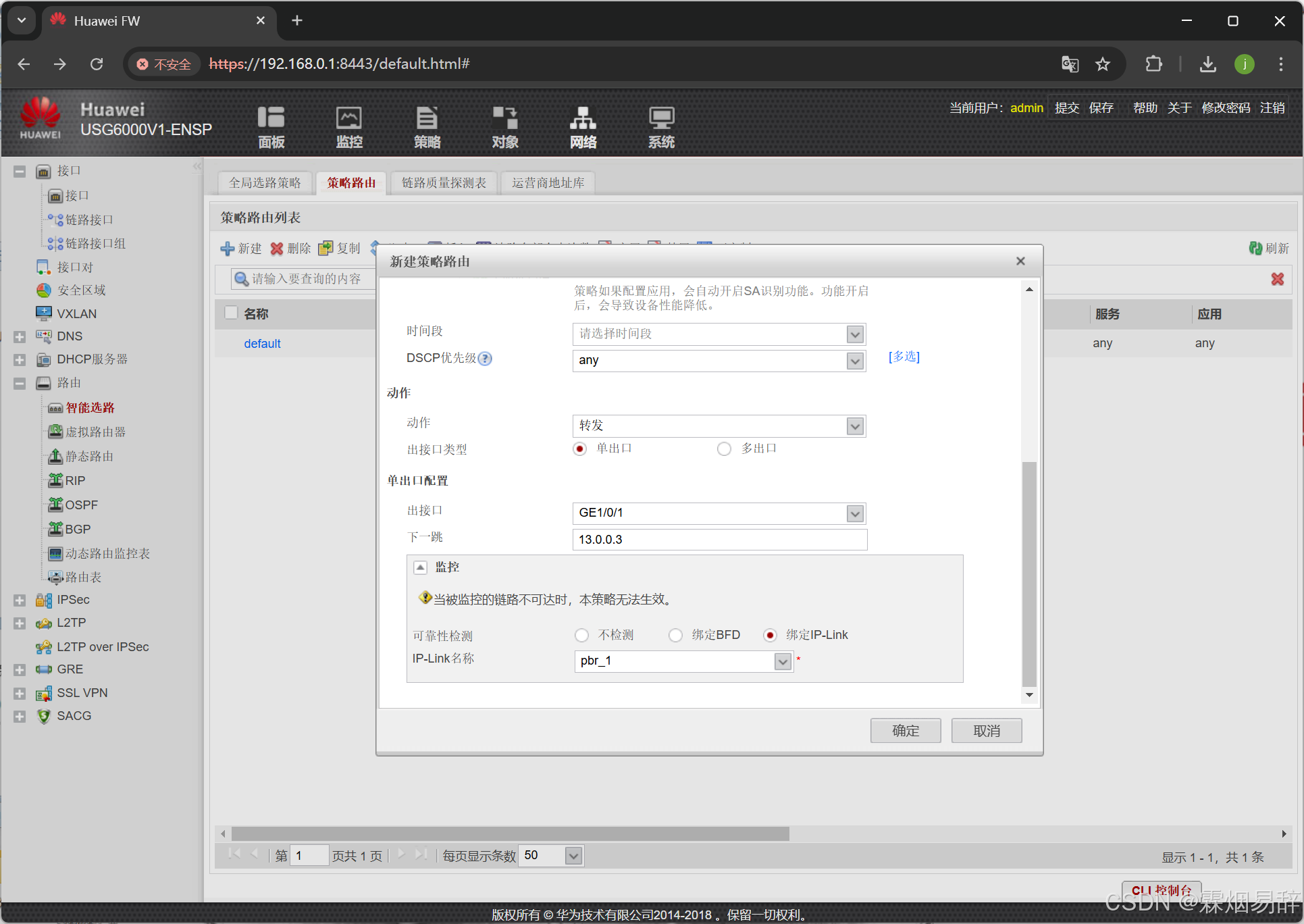
Task: Switch to 全局选路策略 tab
Action: pyautogui.click(x=265, y=183)
